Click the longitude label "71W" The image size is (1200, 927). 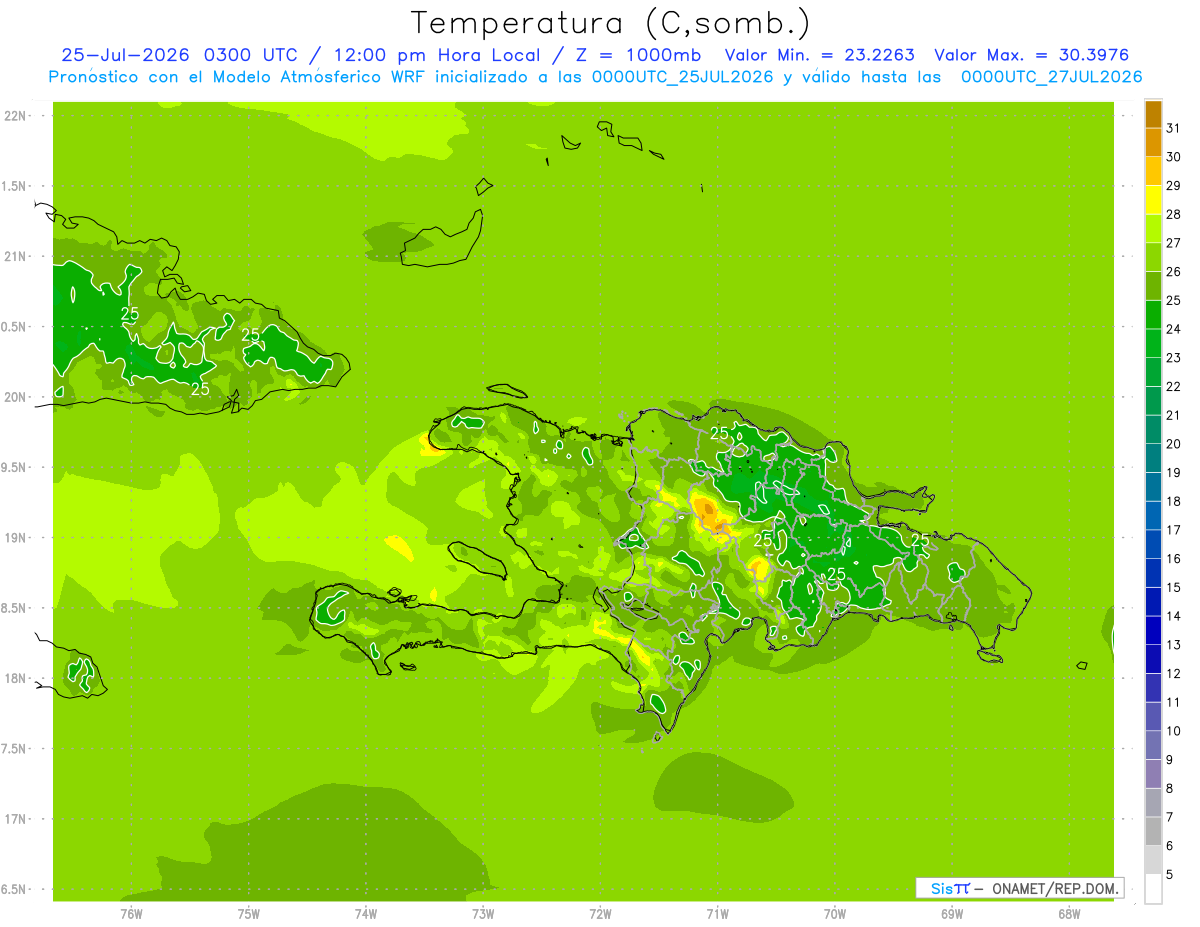point(717,913)
